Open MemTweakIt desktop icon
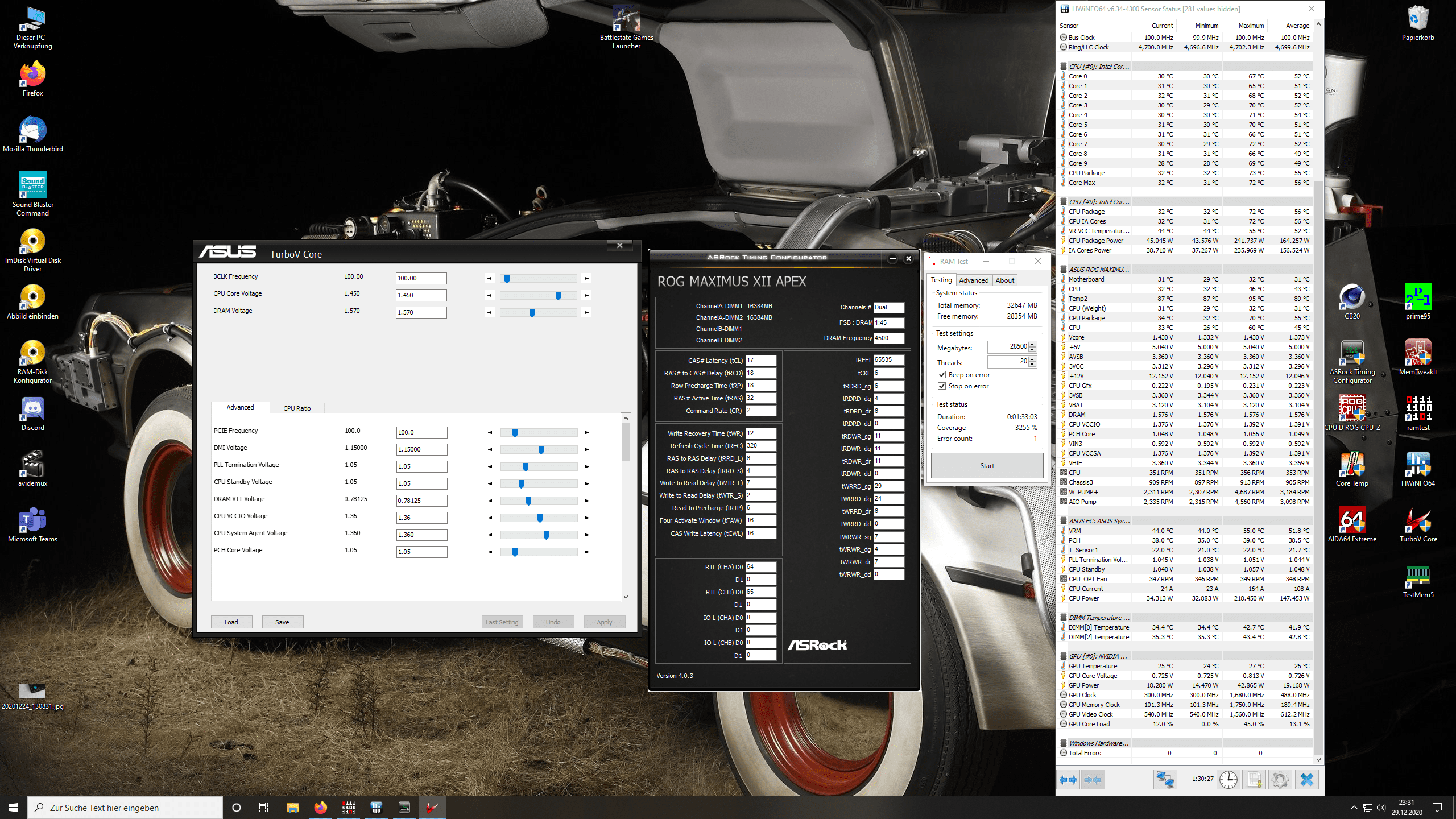This screenshot has height=819, width=1456. (x=1418, y=358)
